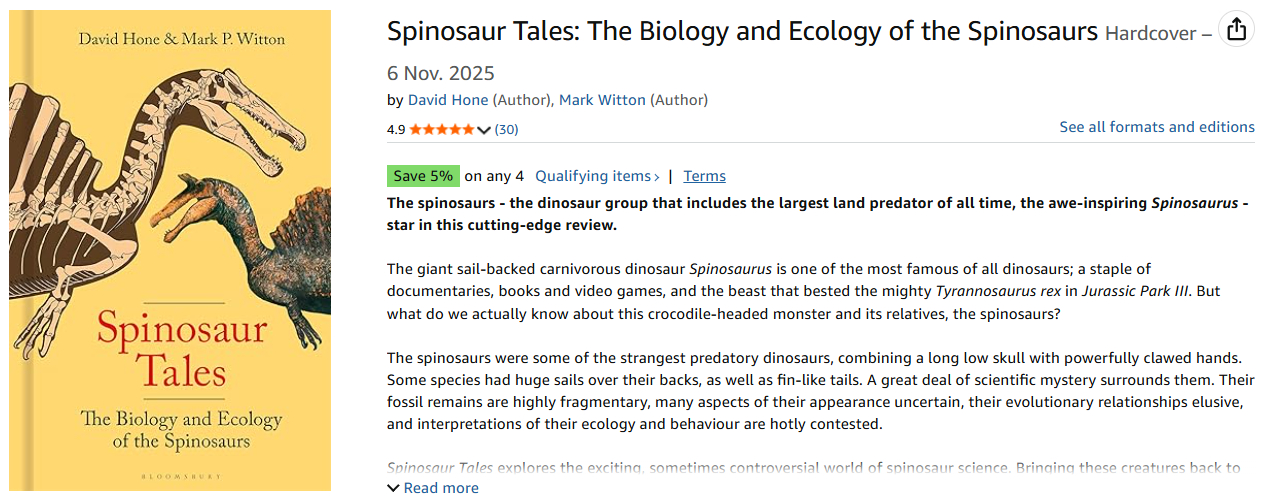
Task: Click the green Save 5% badge
Action: click(x=423, y=176)
